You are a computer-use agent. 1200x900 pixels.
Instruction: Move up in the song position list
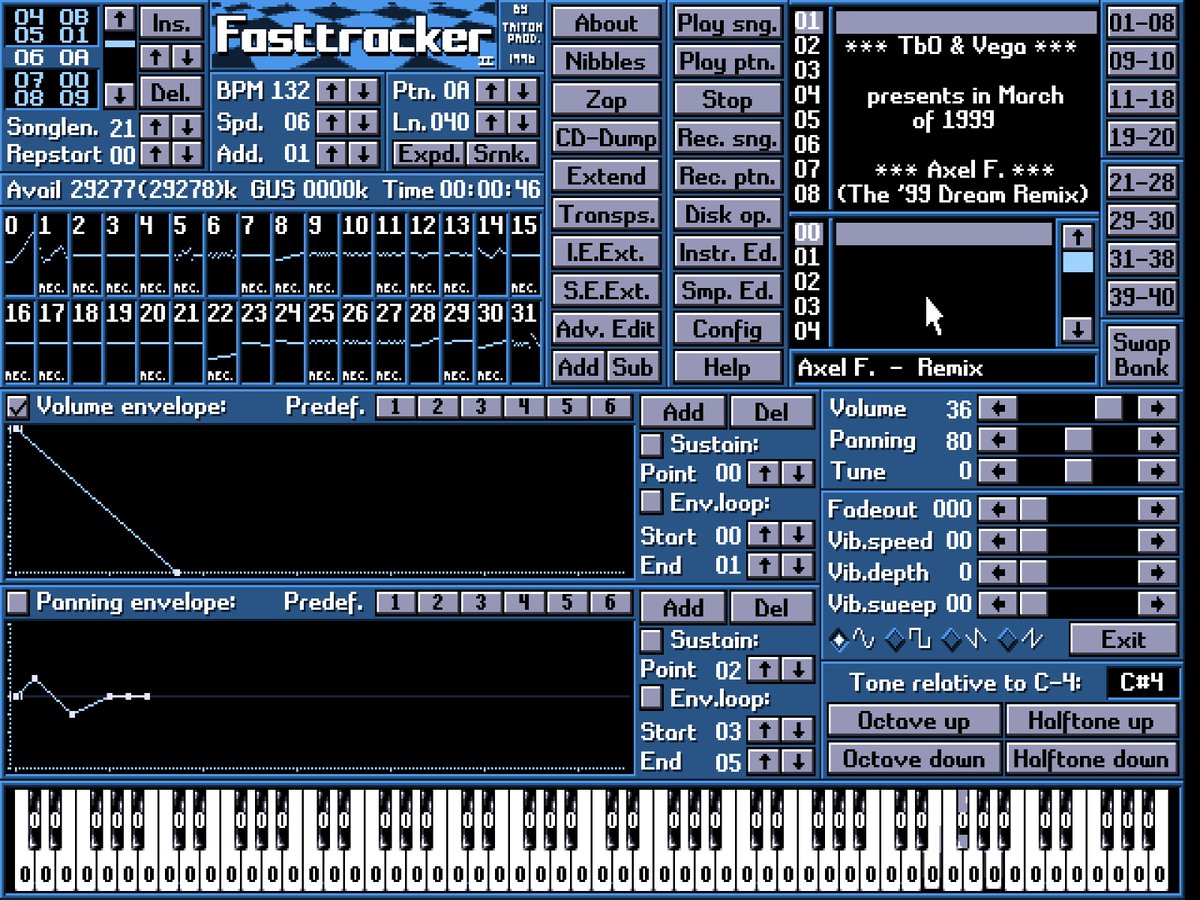click(120, 19)
